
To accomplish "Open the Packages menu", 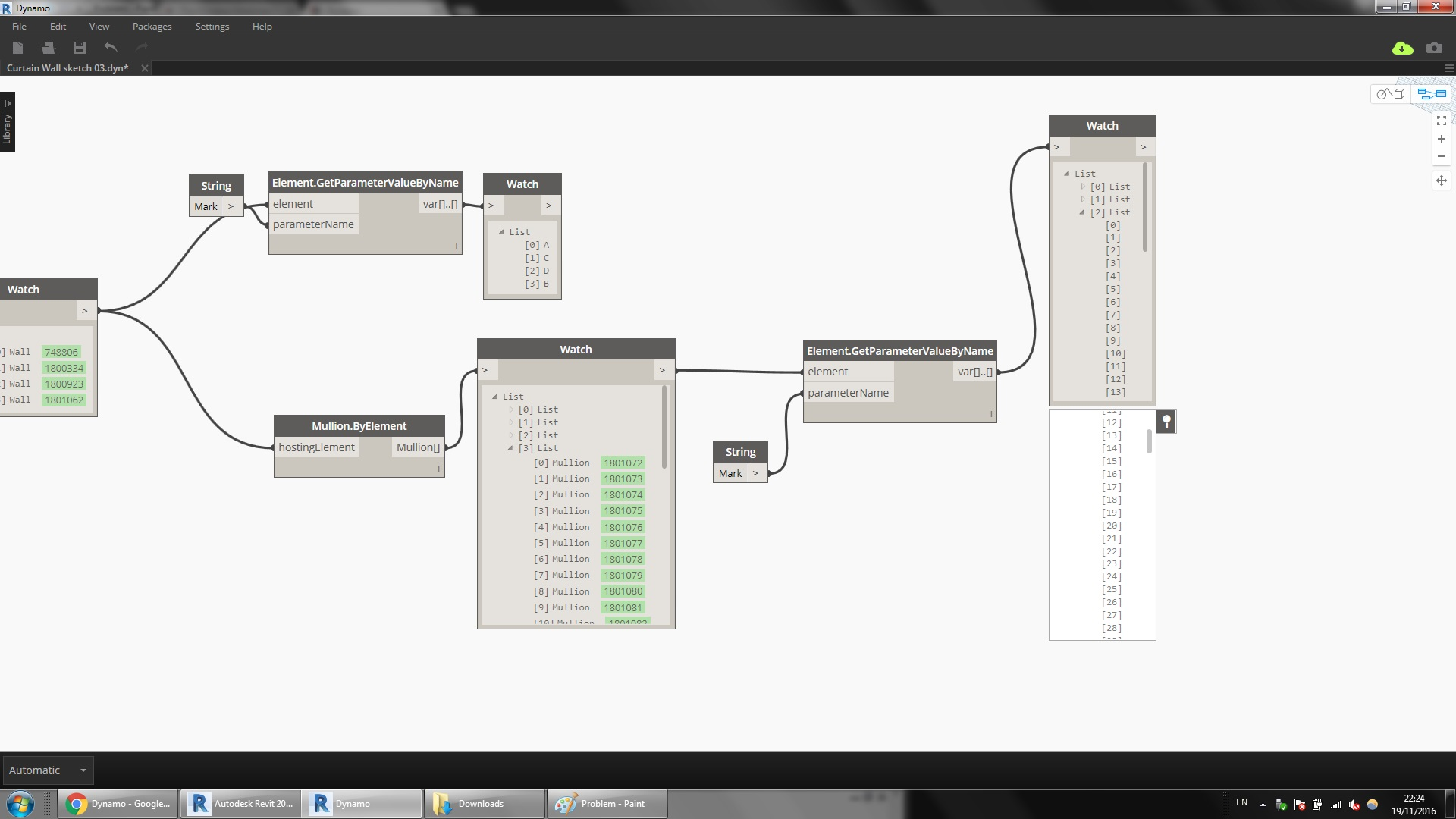I will 152,27.
